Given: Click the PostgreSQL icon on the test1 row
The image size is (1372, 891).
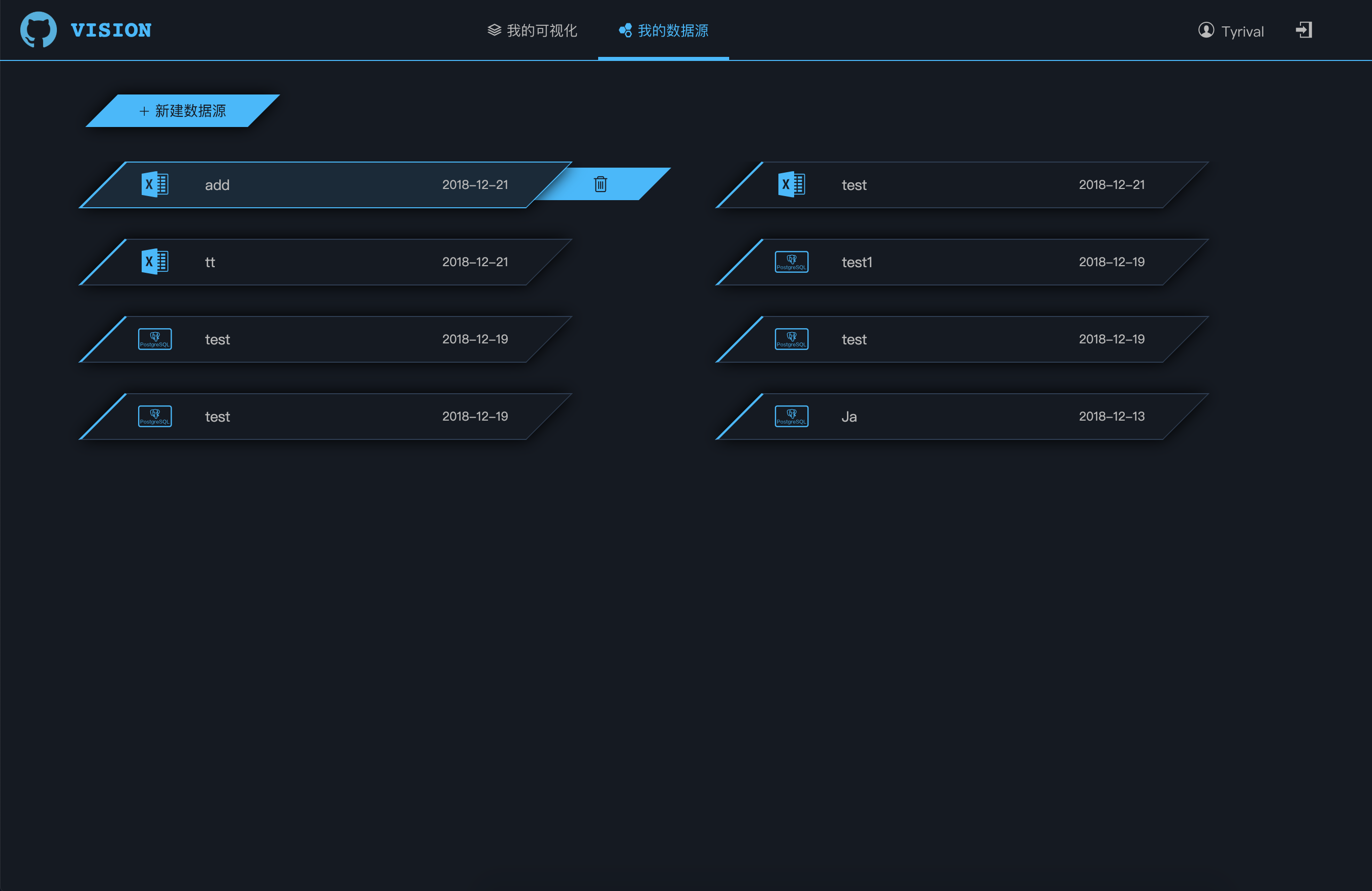Looking at the screenshot, I should click(x=791, y=262).
